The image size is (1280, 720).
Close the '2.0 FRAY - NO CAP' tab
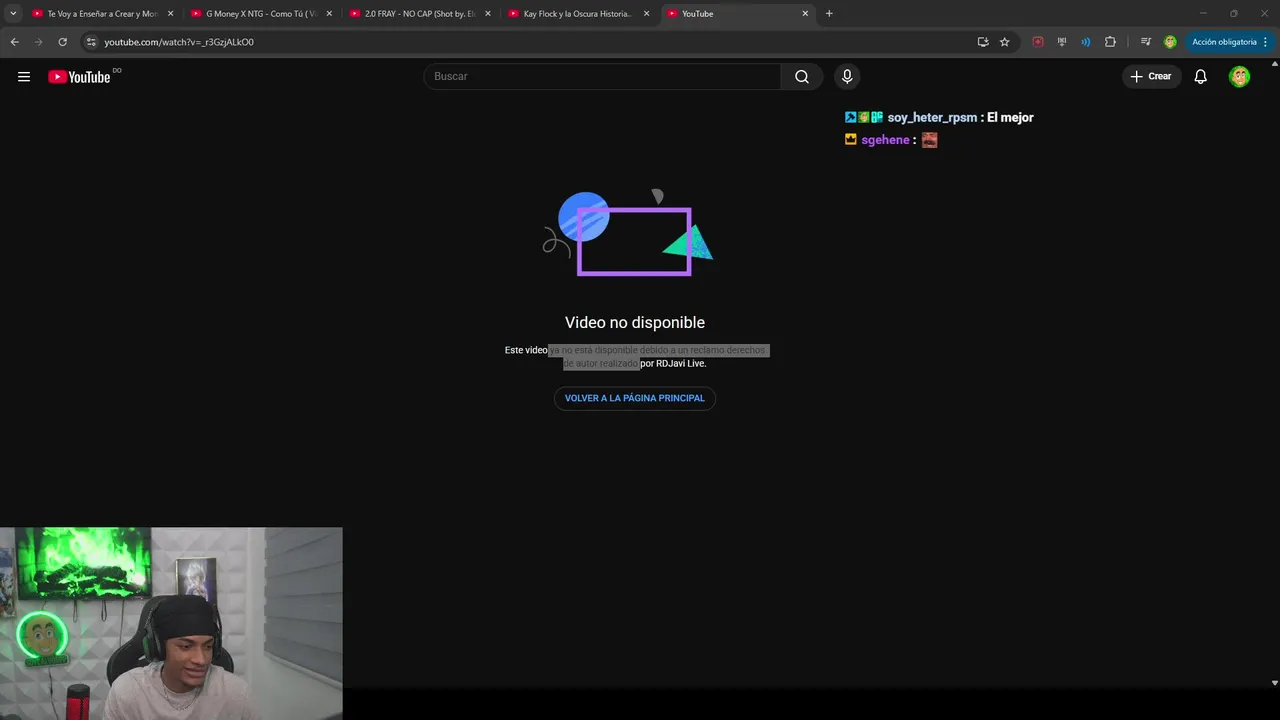click(488, 14)
